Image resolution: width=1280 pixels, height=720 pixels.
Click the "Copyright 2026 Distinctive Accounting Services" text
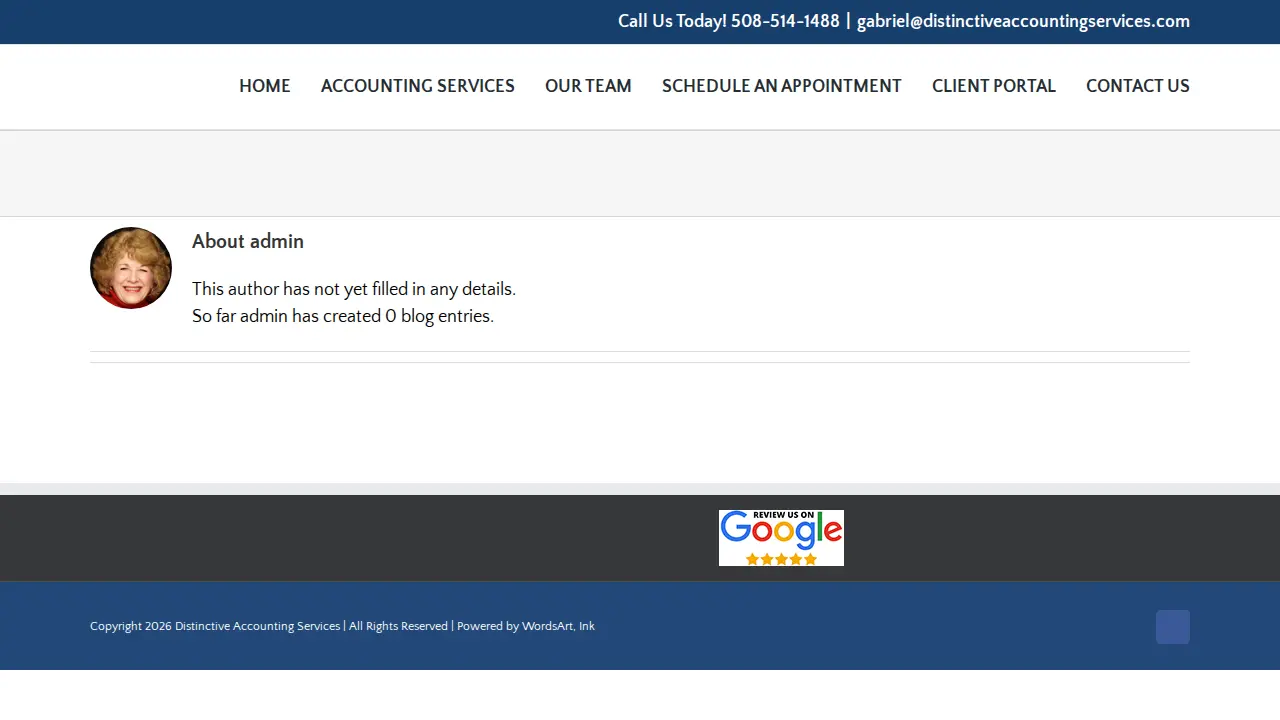coord(215,626)
